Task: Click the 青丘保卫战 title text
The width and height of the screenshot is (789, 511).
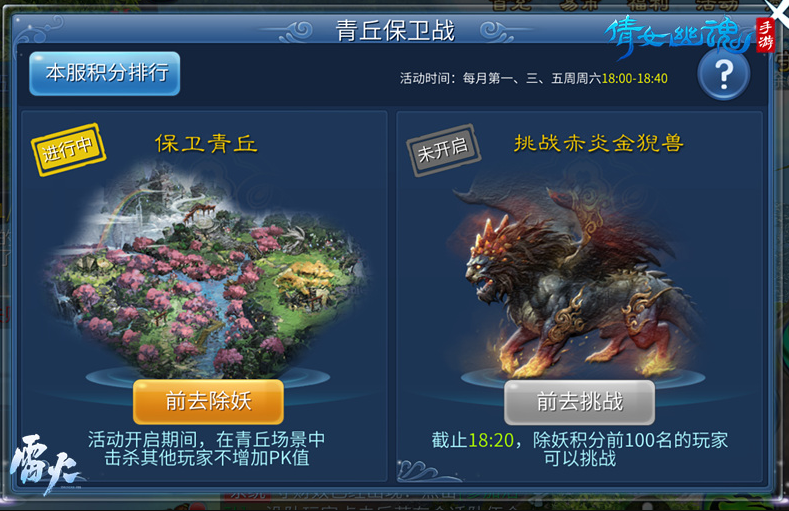Action: coord(395,31)
